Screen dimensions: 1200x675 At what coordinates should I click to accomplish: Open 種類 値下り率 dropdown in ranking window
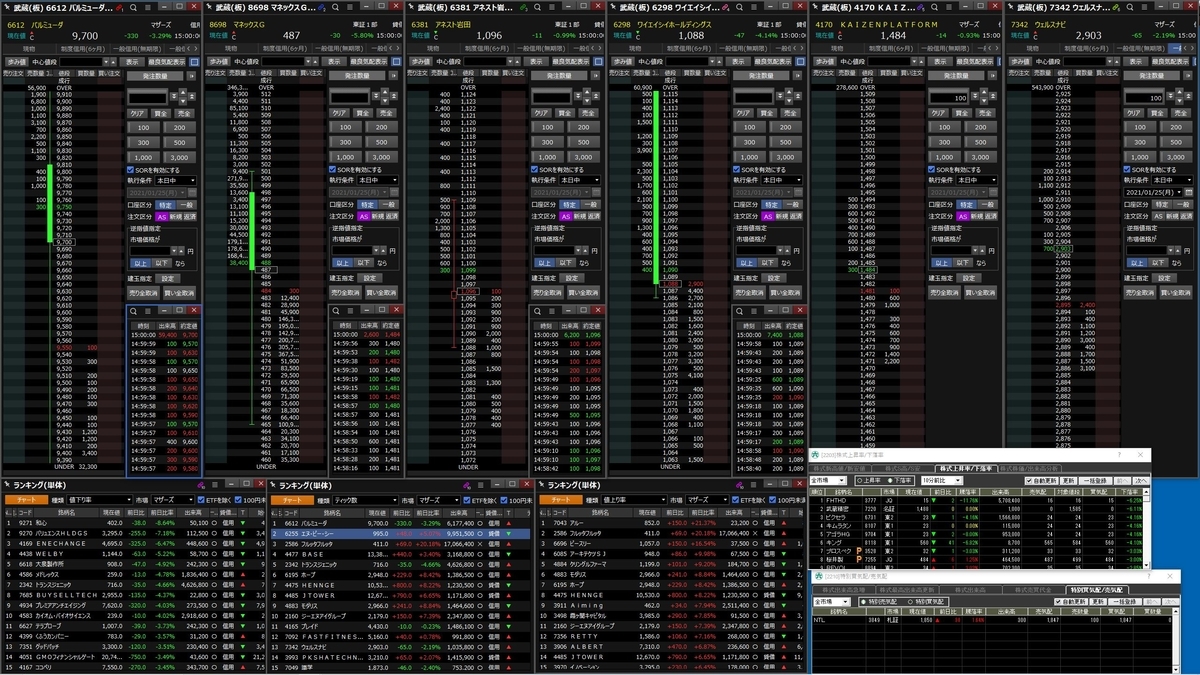click(x=99, y=500)
